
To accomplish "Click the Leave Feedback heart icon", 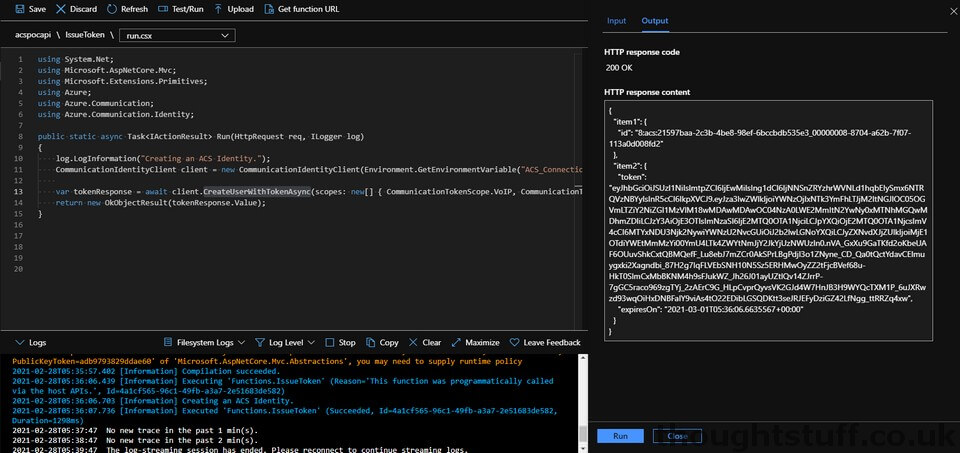I will 514,343.
